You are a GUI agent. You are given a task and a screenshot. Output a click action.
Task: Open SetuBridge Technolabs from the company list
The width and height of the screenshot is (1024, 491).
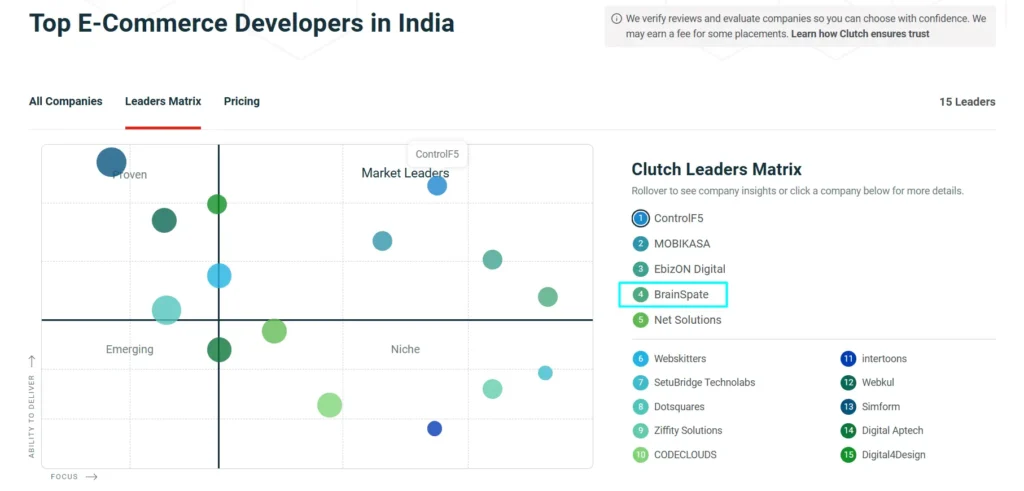(x=694, y=383)
